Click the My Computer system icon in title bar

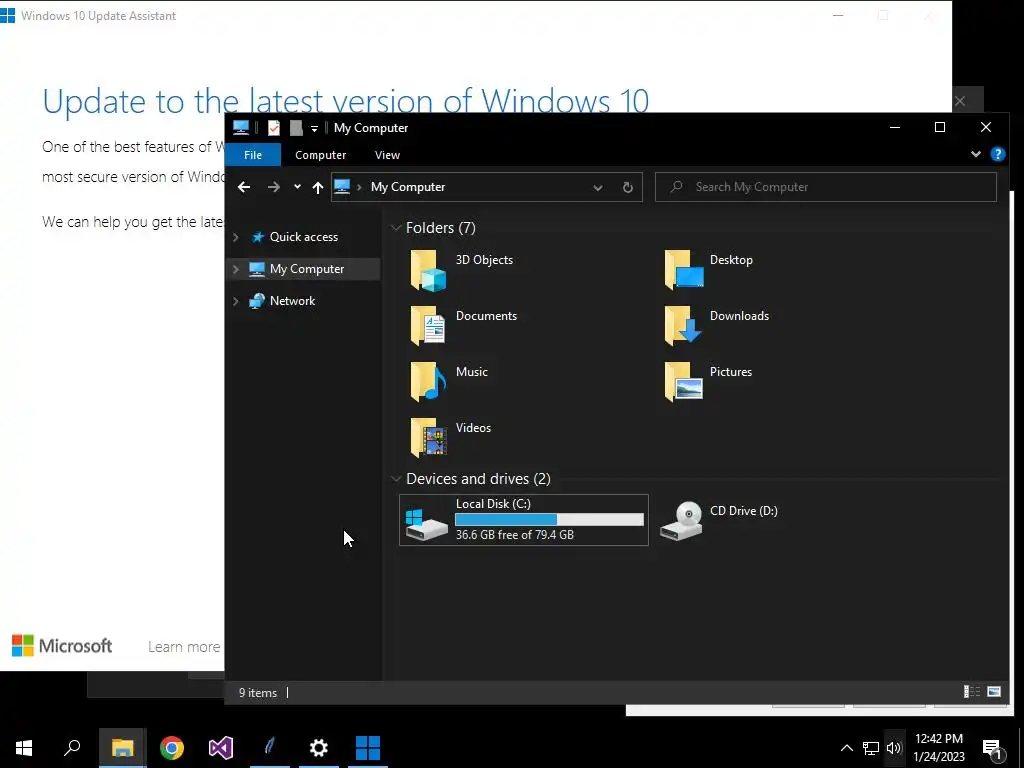(x=241, y=128)
